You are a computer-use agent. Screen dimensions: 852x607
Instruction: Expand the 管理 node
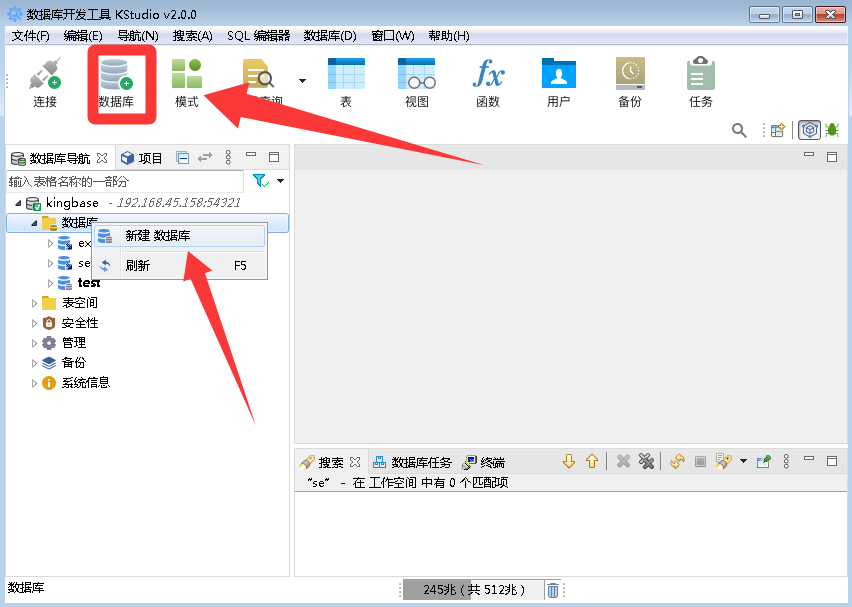[x=34, y=343]
